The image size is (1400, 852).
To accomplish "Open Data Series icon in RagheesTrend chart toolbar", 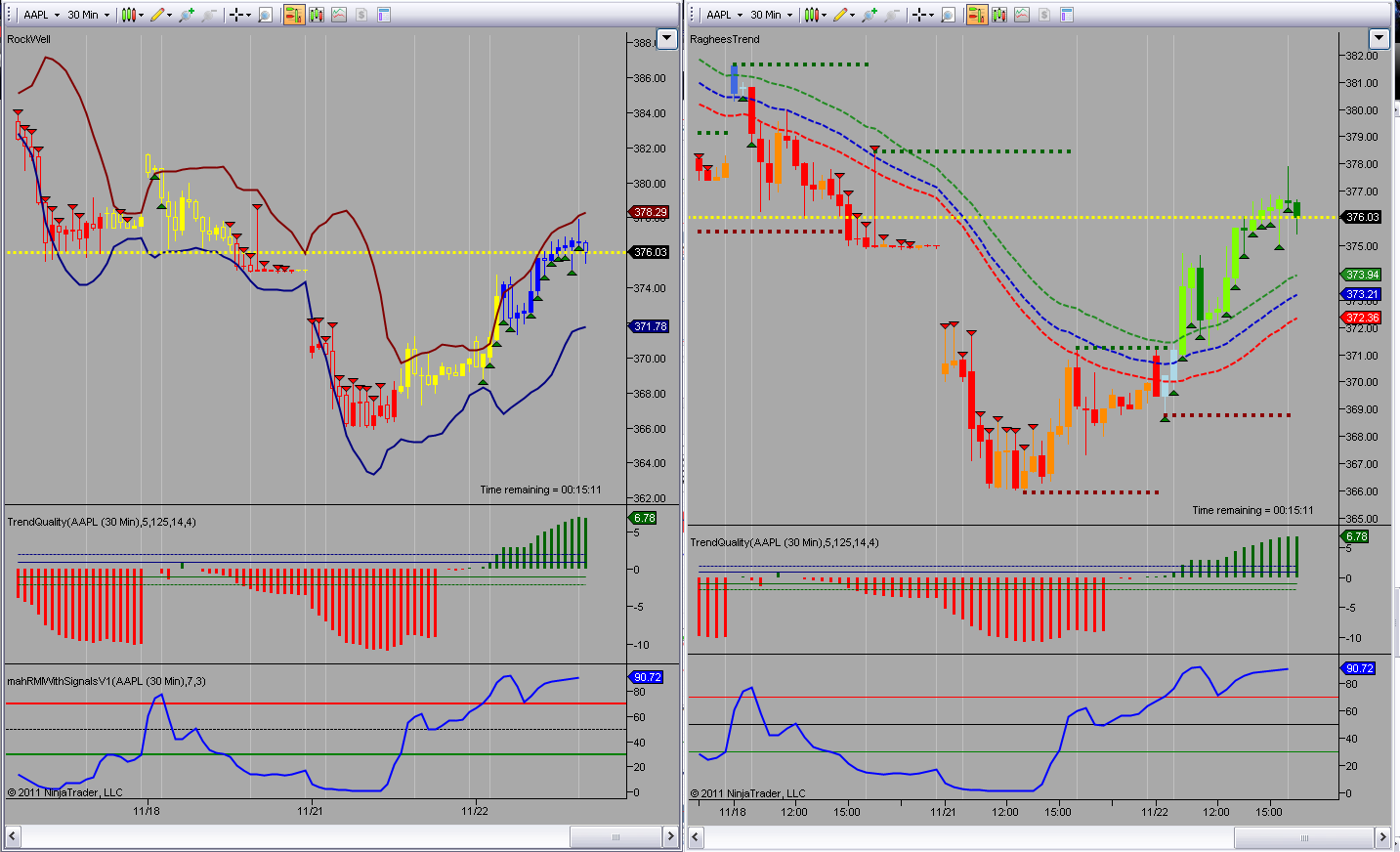I will 999,15.
